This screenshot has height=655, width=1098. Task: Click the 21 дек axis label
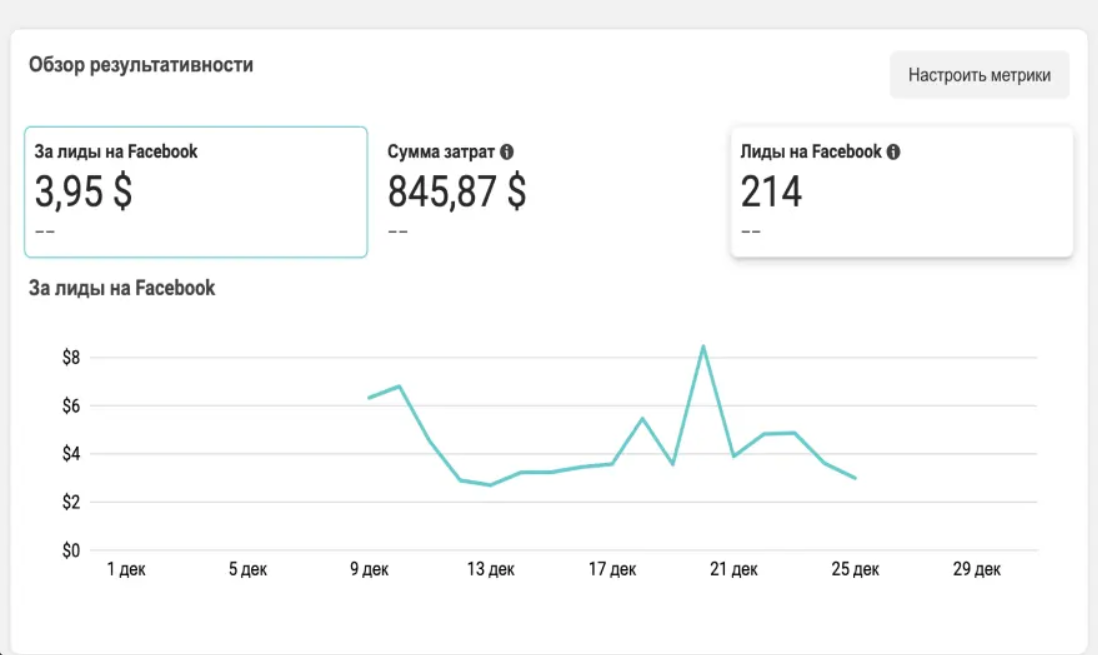[734, 569]
